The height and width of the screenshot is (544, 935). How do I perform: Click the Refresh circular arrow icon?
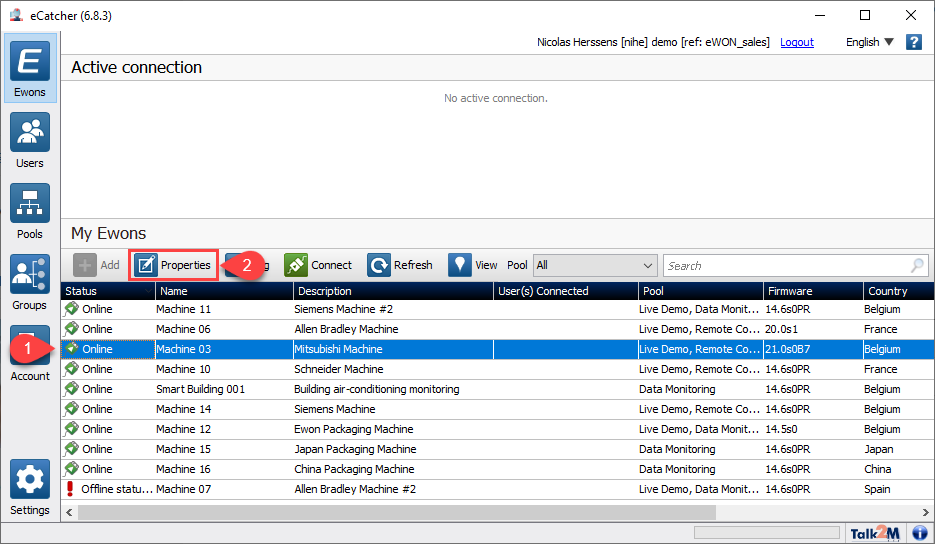pos(379,265)
